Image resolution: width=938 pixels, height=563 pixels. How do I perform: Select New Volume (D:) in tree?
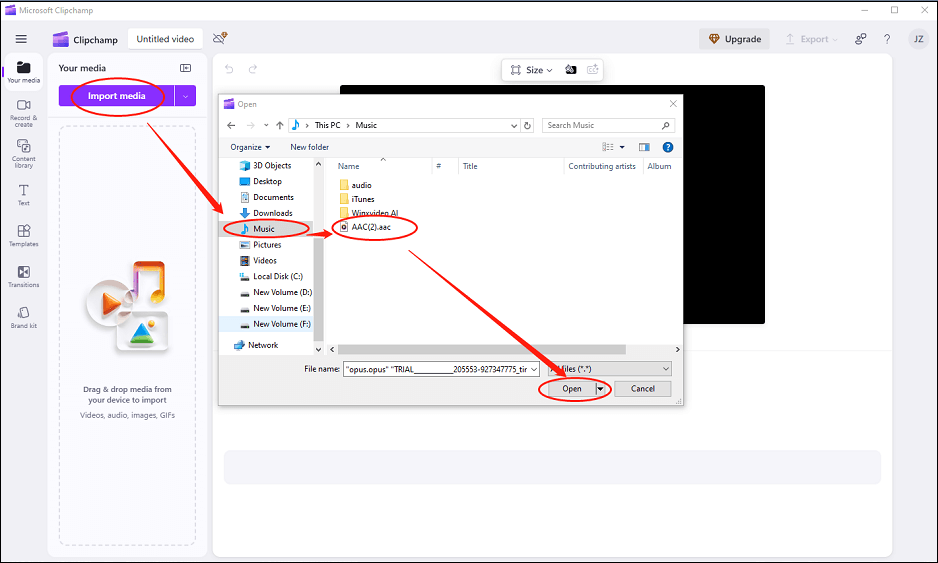[276, 293]
